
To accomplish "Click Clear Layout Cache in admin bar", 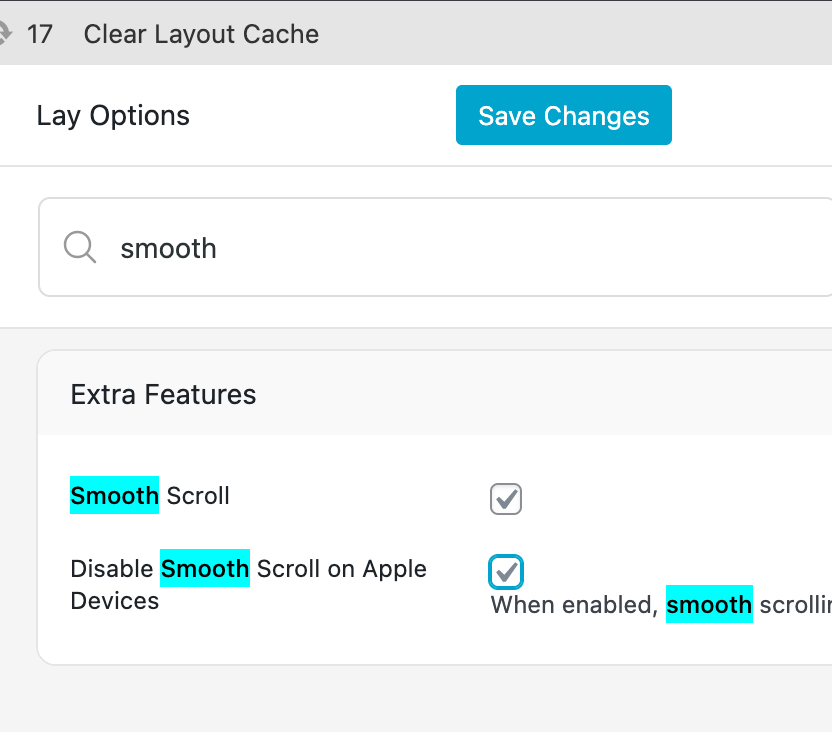I will pyautogui.click(x=201, y=34).
